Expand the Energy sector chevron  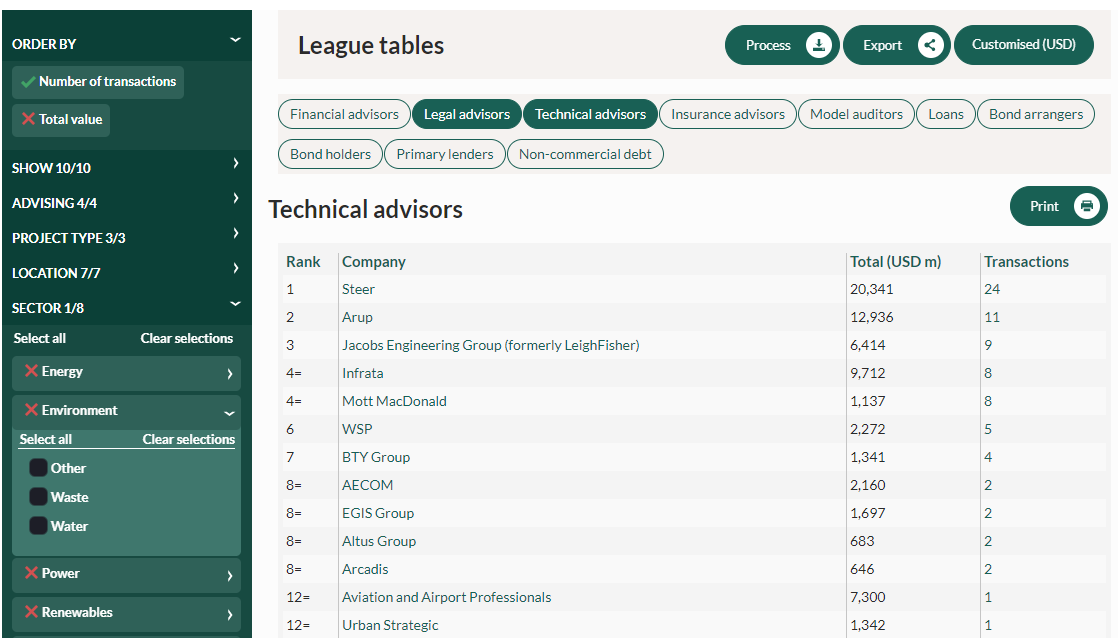click(x=230, y=374)
